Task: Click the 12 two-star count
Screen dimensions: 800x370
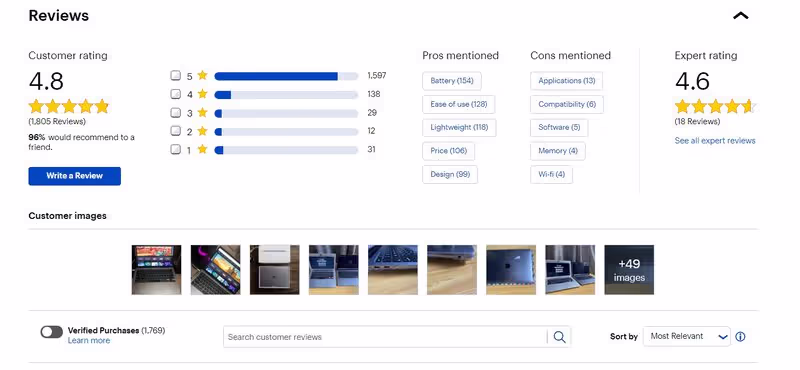Action: (371, 131)
